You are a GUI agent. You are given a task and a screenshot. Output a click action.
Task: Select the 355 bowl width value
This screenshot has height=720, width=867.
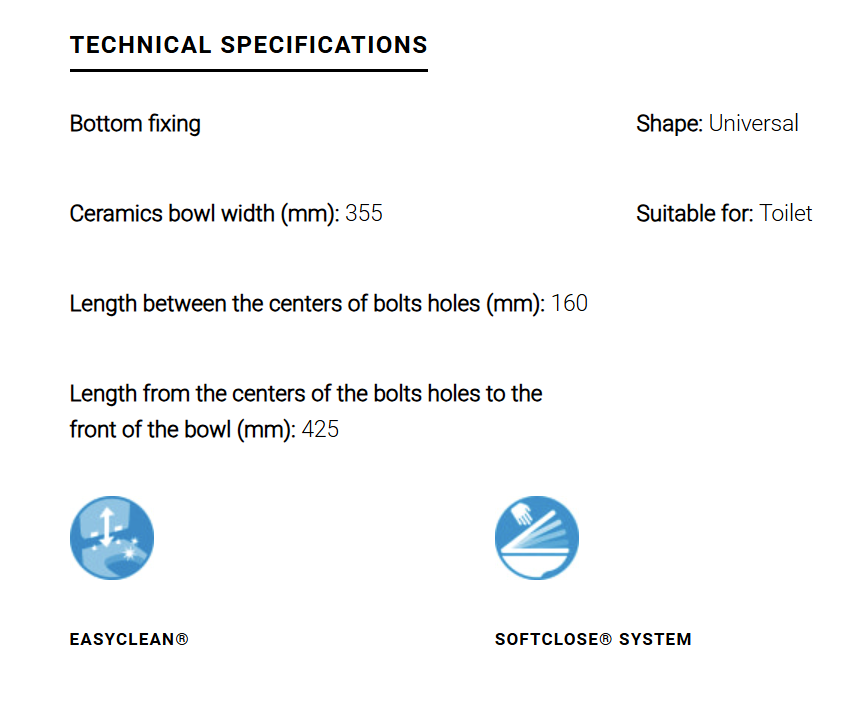364,213
